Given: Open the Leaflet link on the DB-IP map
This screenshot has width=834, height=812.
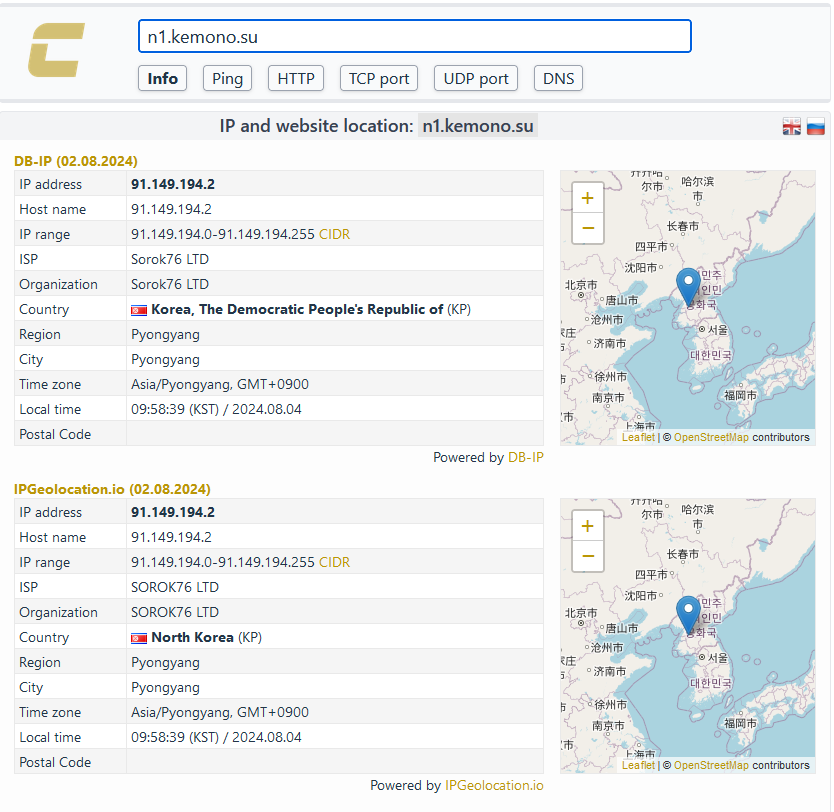Looking at the screenshot, I should (638, 437).
